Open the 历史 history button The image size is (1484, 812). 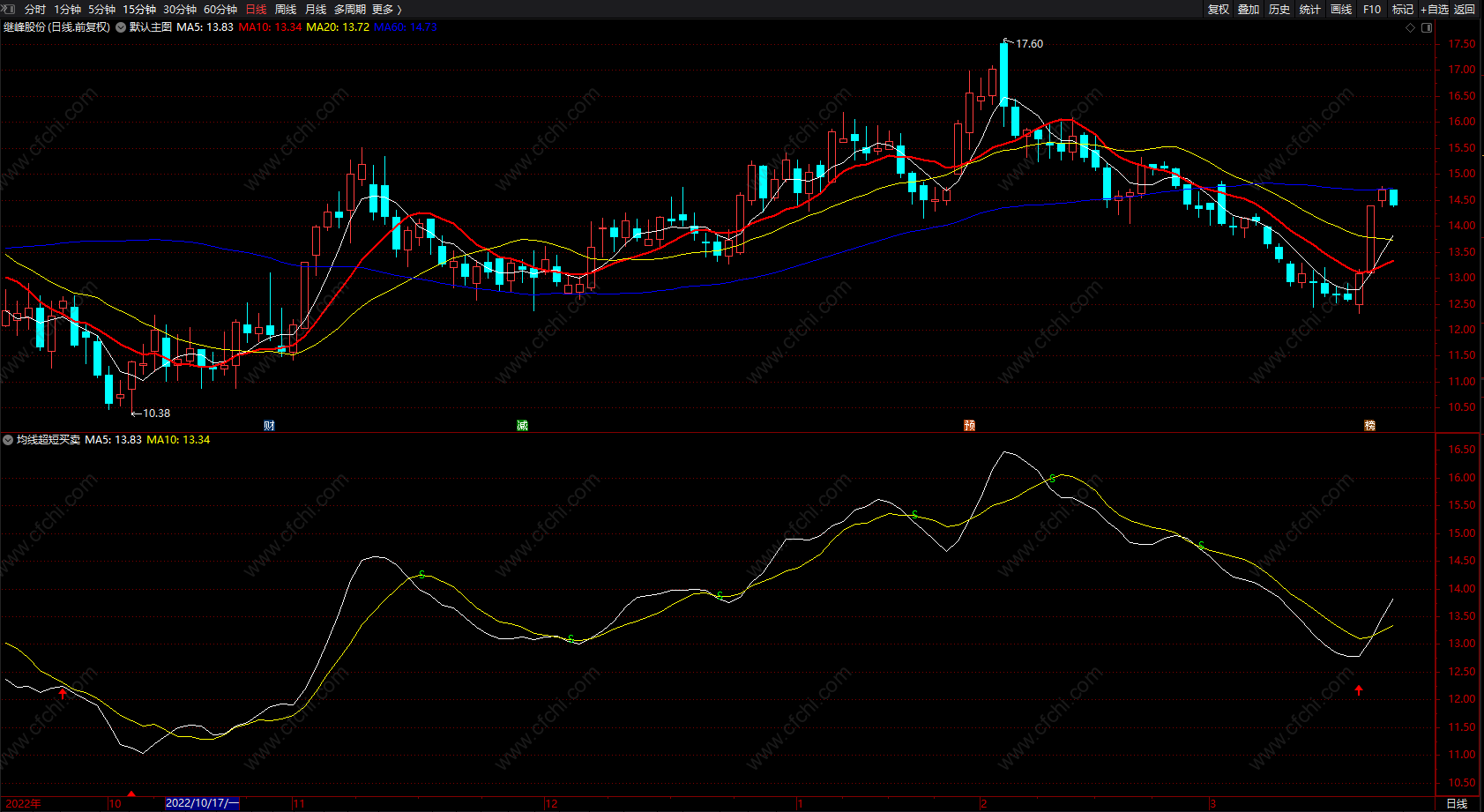(x=1279, y=10)
